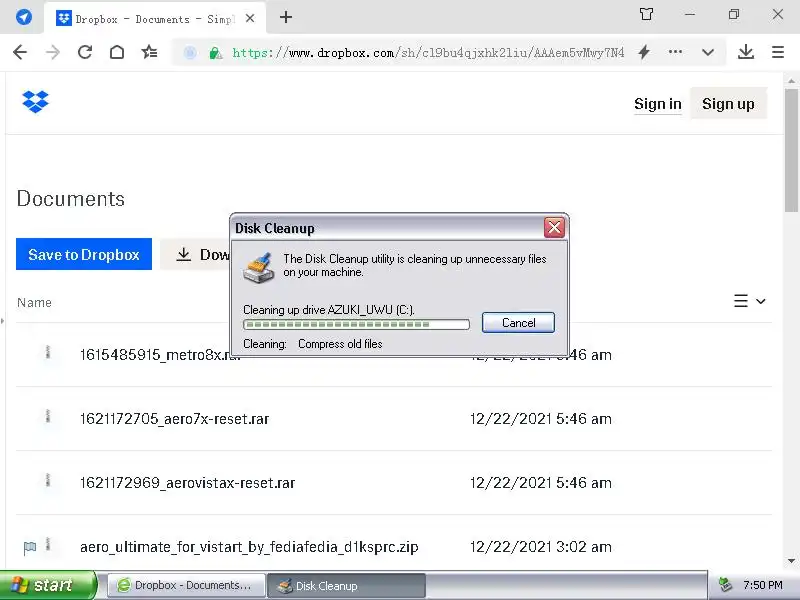Viewport: 800px width, 600px height.
Task: Click the blue compass browser logo icon
Action: click(x=23, y=17)
